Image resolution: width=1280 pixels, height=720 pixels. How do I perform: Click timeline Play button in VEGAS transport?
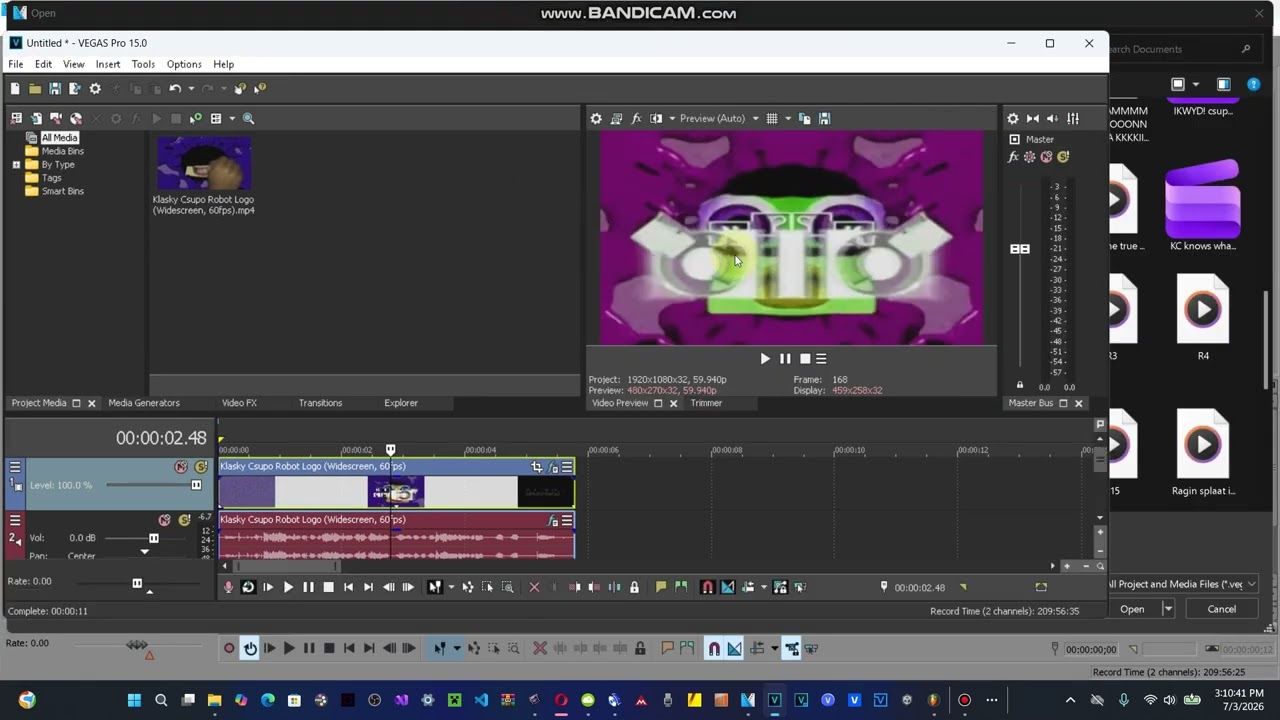click(288, 587)
